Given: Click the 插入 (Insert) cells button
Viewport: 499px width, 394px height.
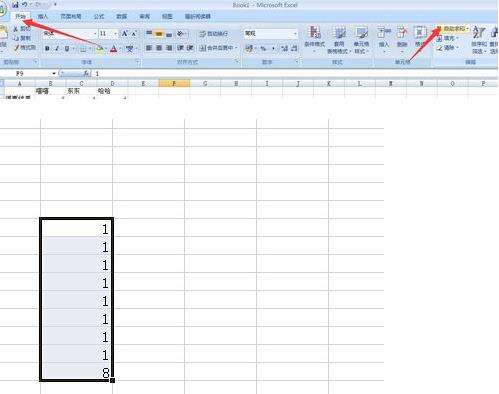Looking at the screenshot, I should pyautogui.click(x=384, y=38).
